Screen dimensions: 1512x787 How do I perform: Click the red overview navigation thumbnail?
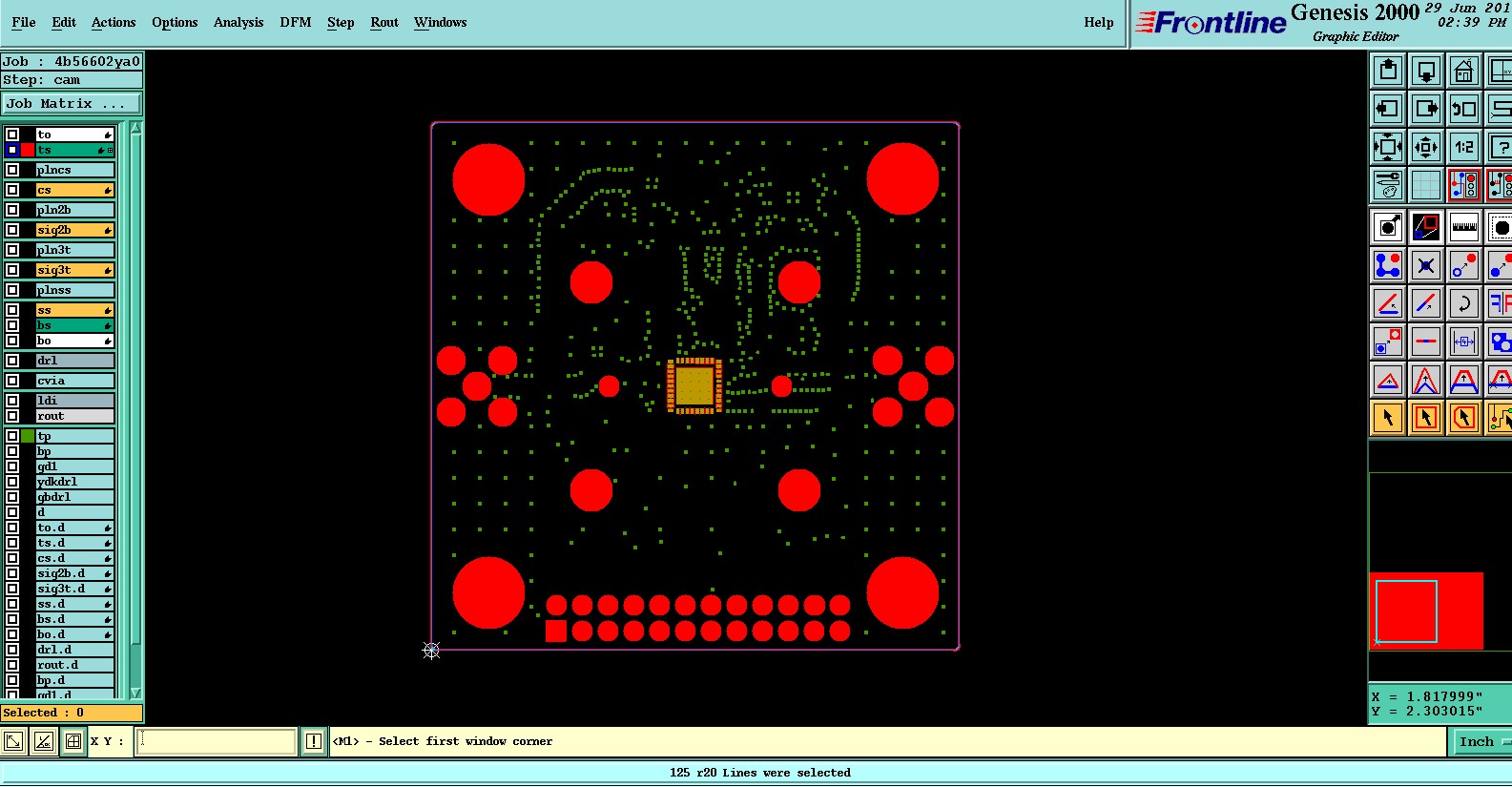coord(1427,611)
